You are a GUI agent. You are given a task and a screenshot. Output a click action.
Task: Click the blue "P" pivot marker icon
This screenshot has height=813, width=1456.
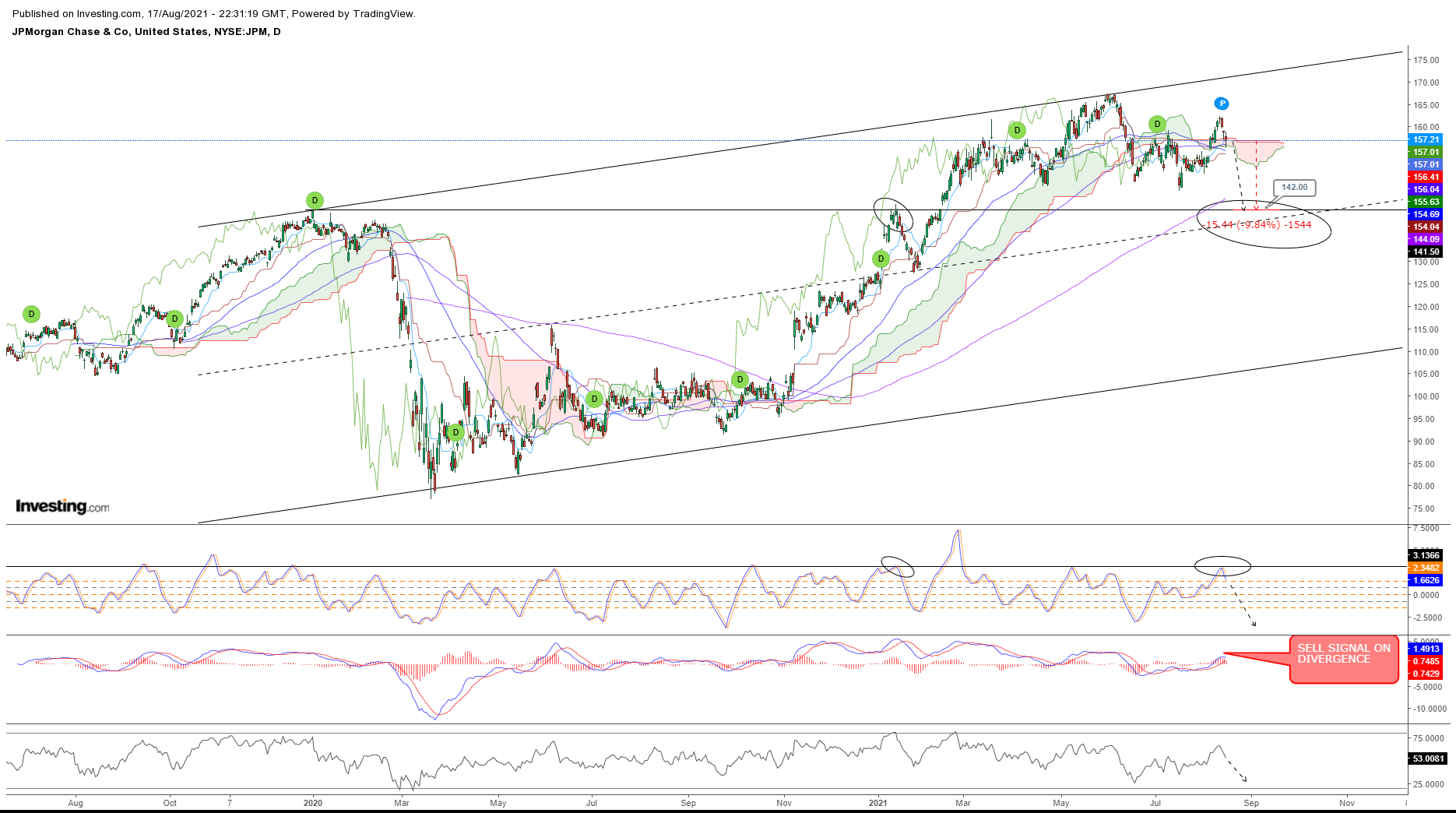coord(1221,104)
